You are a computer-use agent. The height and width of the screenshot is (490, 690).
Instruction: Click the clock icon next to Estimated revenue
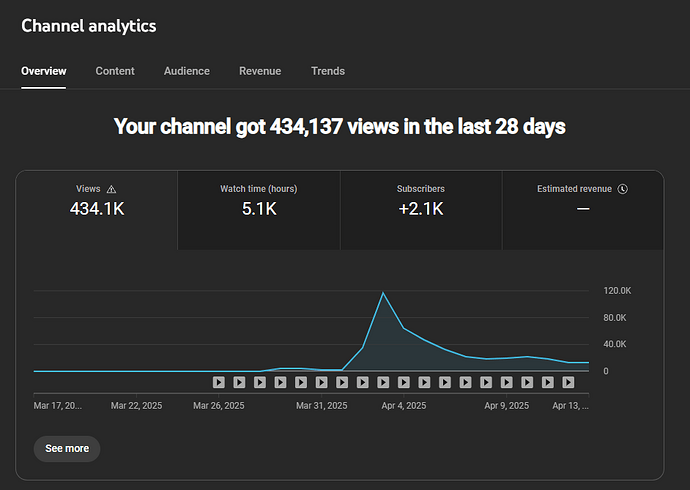[x=623, y=189]
